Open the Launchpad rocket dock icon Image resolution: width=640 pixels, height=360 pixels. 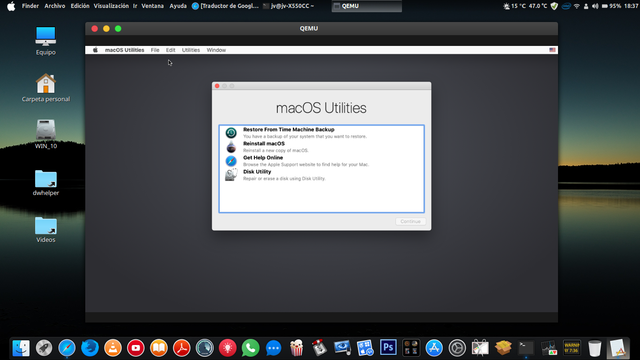click(x=44, y=348)
